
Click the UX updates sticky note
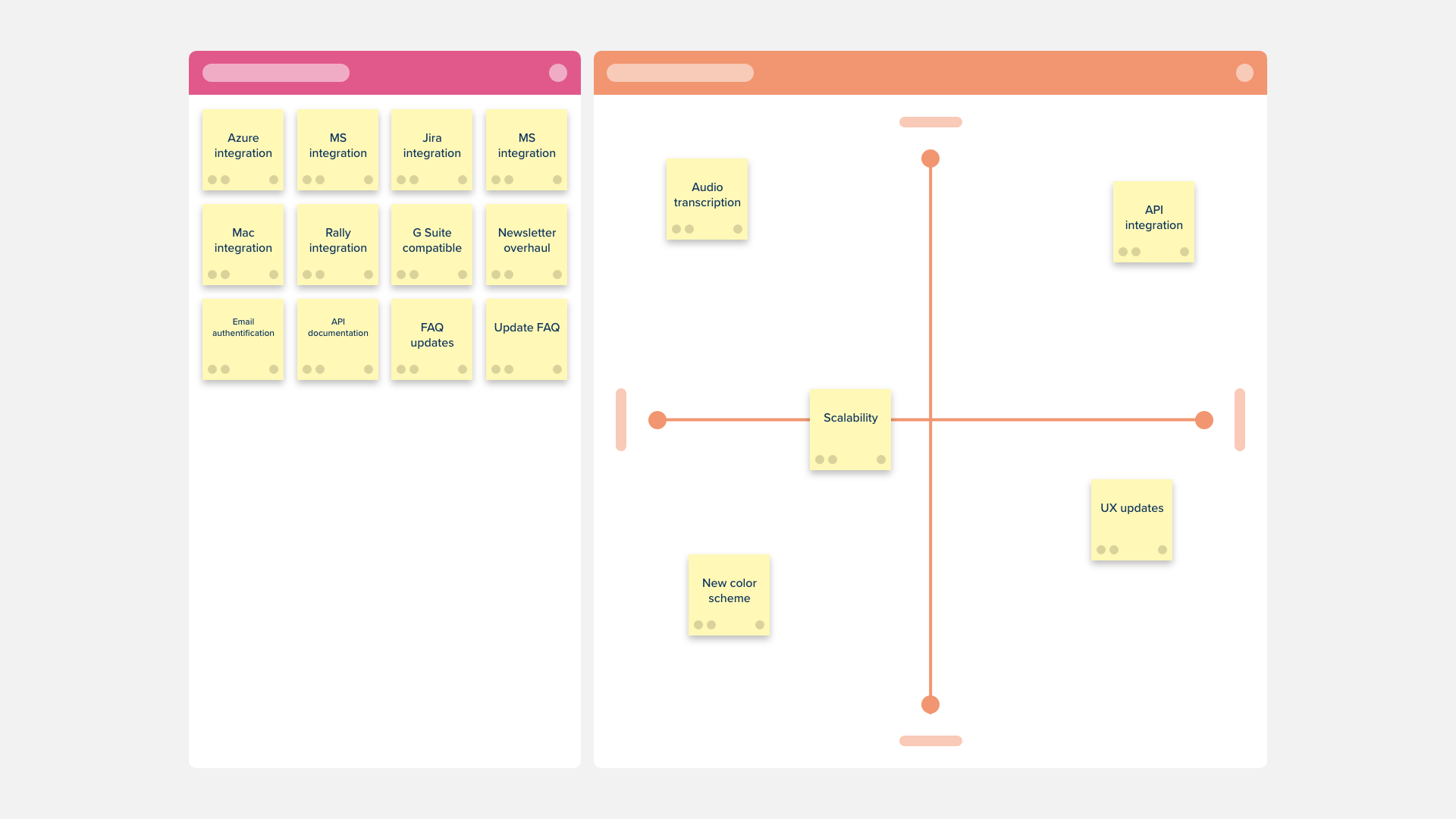point(1131,519)
